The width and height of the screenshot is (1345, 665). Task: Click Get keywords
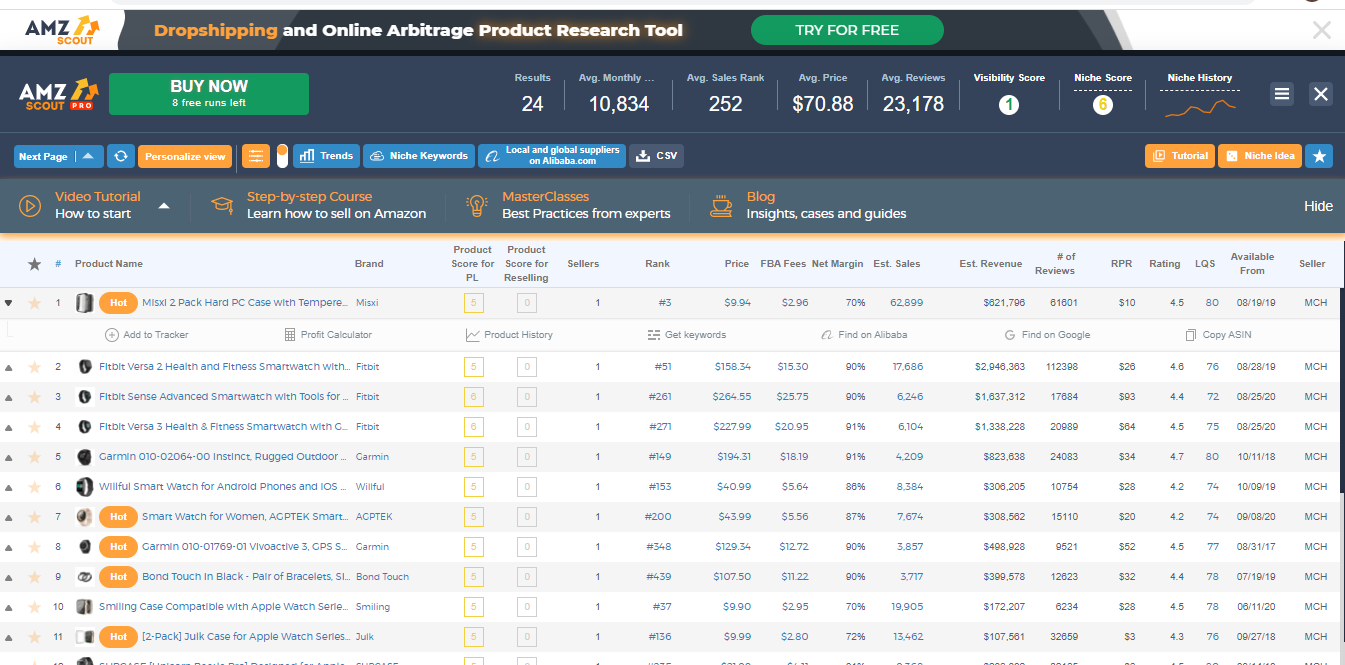687,335
